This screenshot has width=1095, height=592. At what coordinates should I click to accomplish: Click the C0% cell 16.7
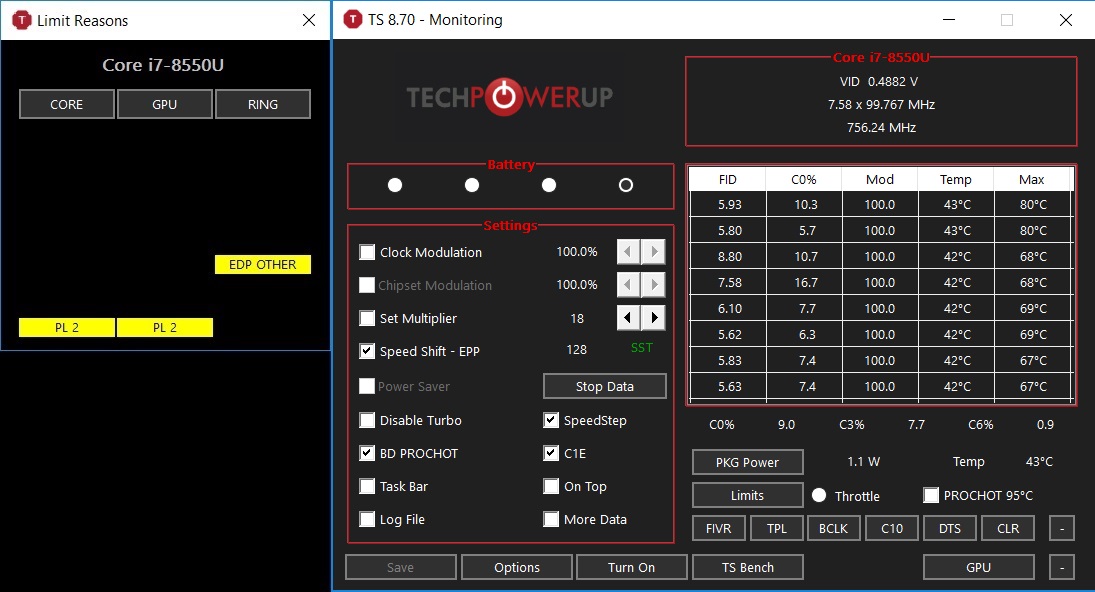tap(806, 282)
